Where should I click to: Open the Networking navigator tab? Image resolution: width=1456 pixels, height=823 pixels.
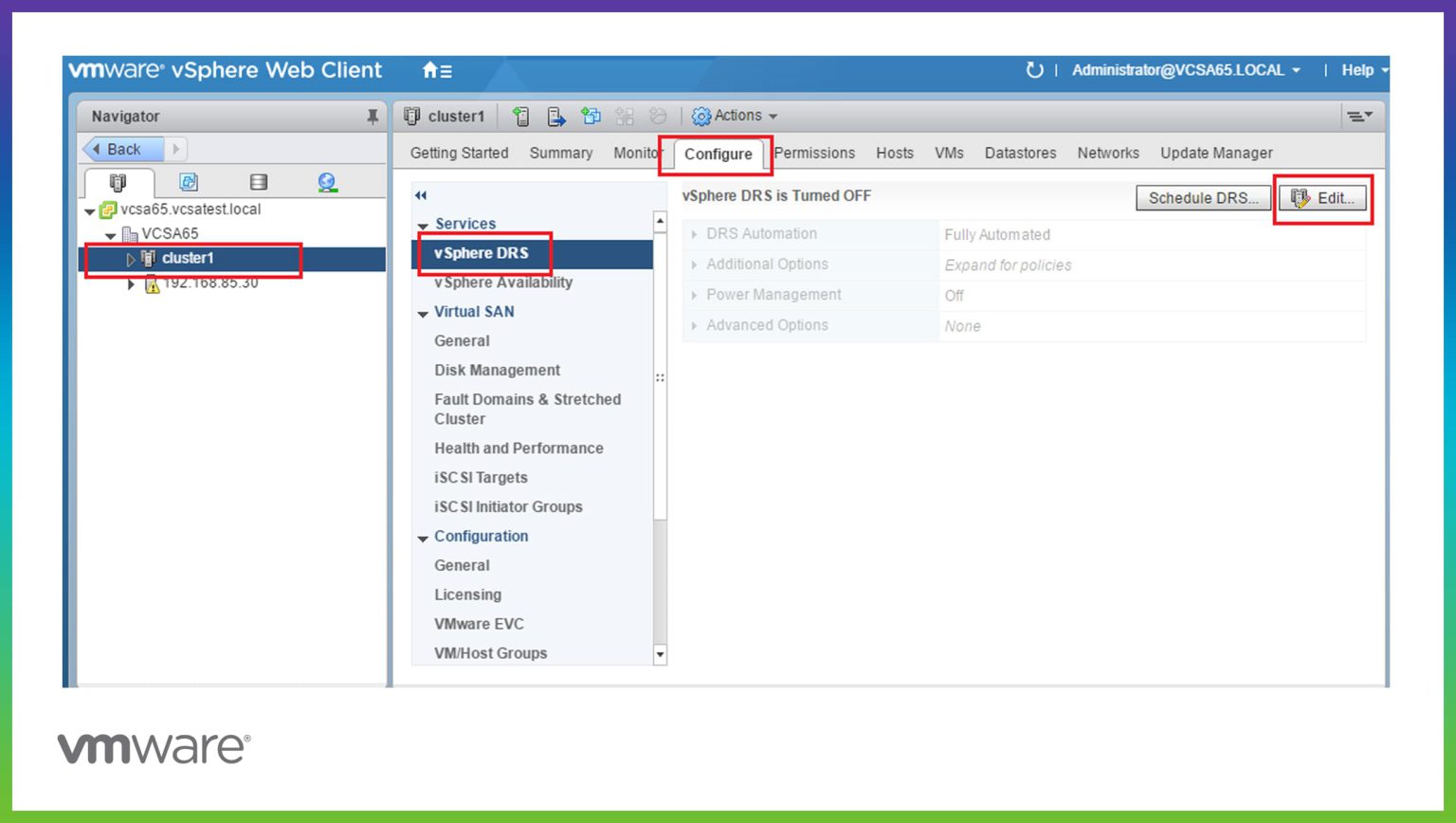click(327, 182)
